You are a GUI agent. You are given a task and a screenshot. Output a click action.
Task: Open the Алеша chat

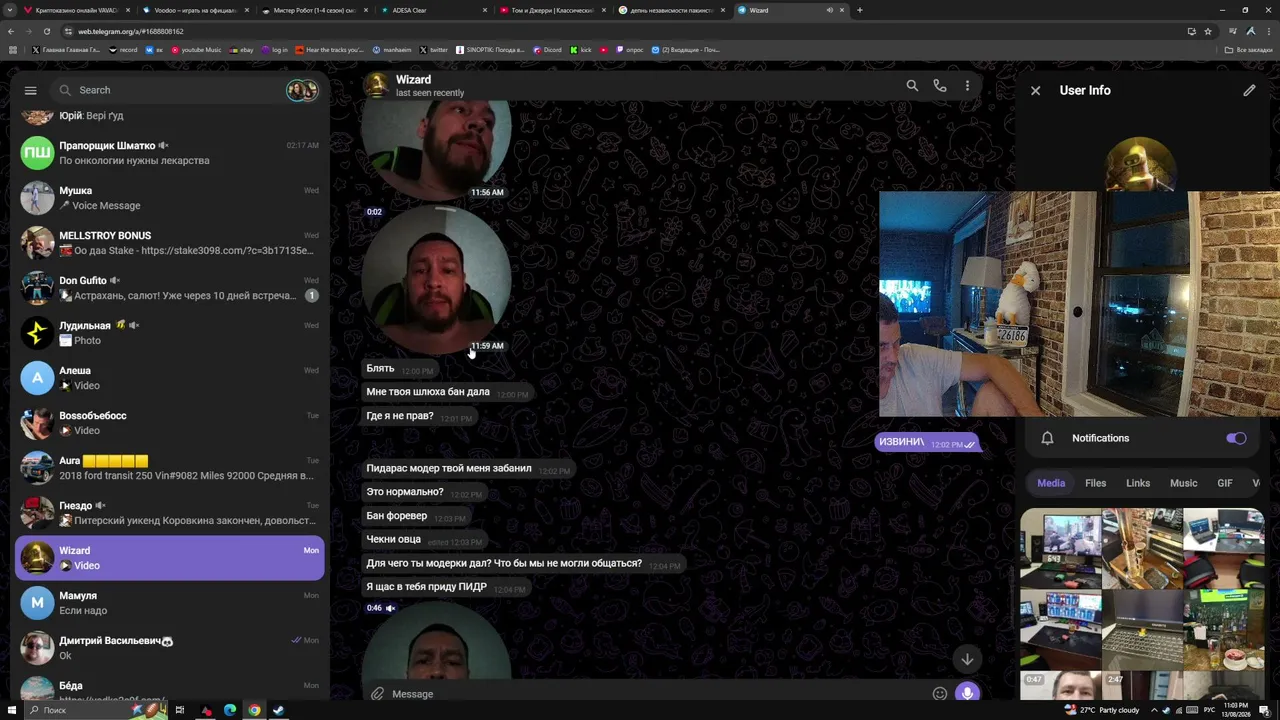click(169, 378)
